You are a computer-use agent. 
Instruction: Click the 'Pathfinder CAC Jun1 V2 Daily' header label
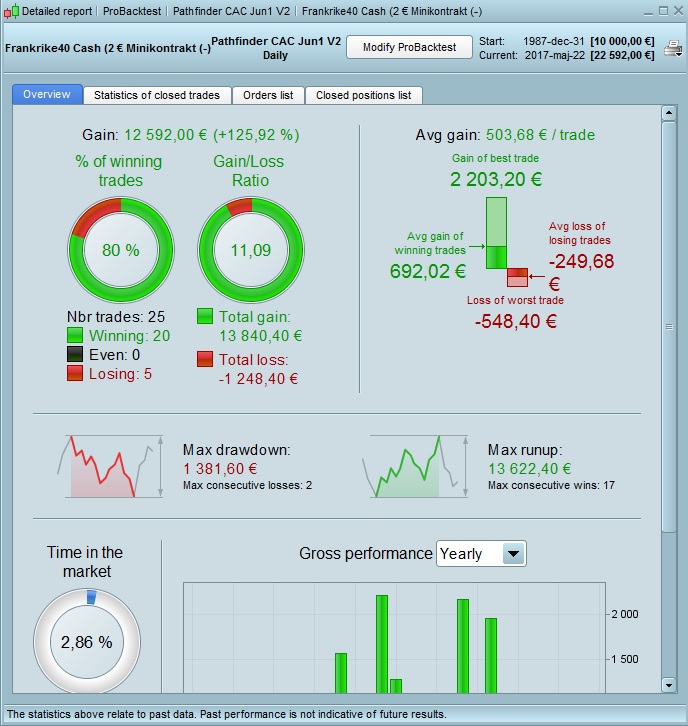[276, 48]
